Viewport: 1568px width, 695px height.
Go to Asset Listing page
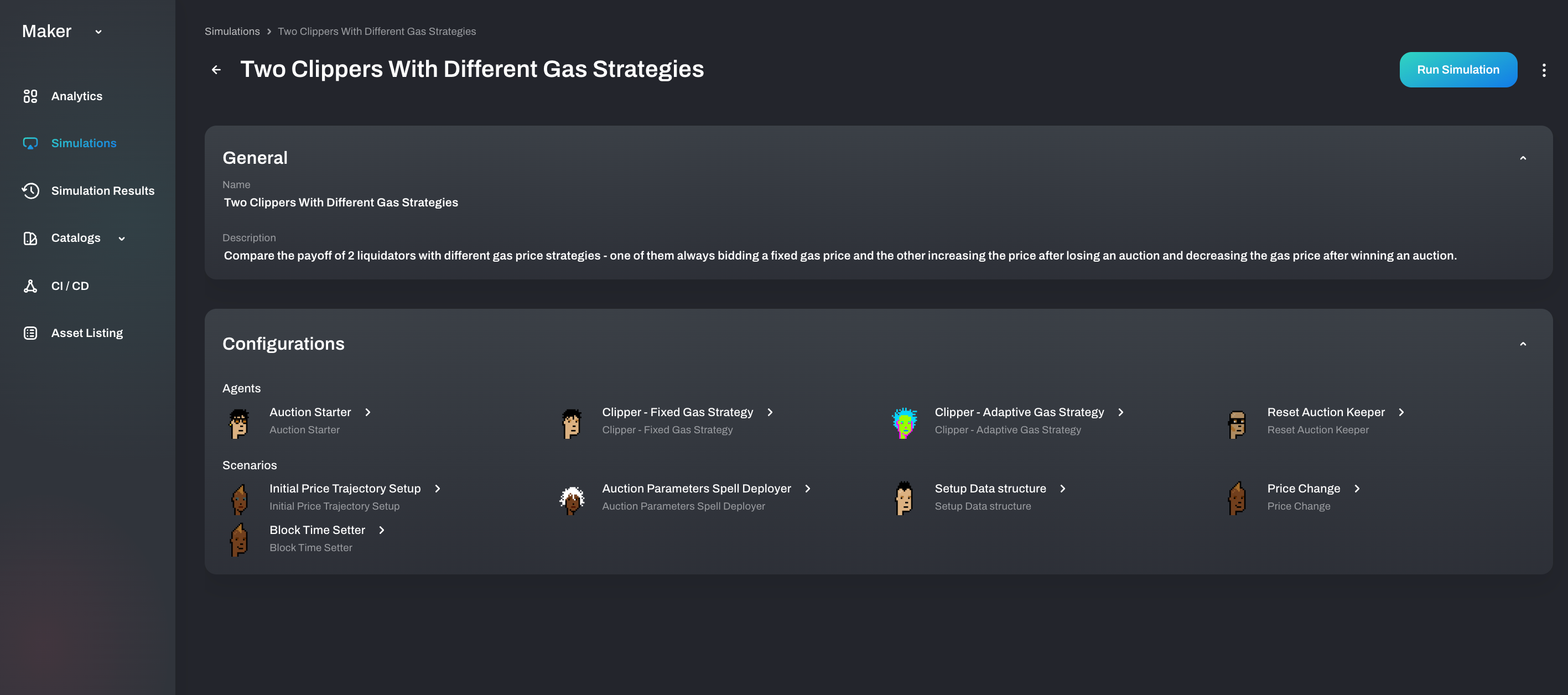87,333
